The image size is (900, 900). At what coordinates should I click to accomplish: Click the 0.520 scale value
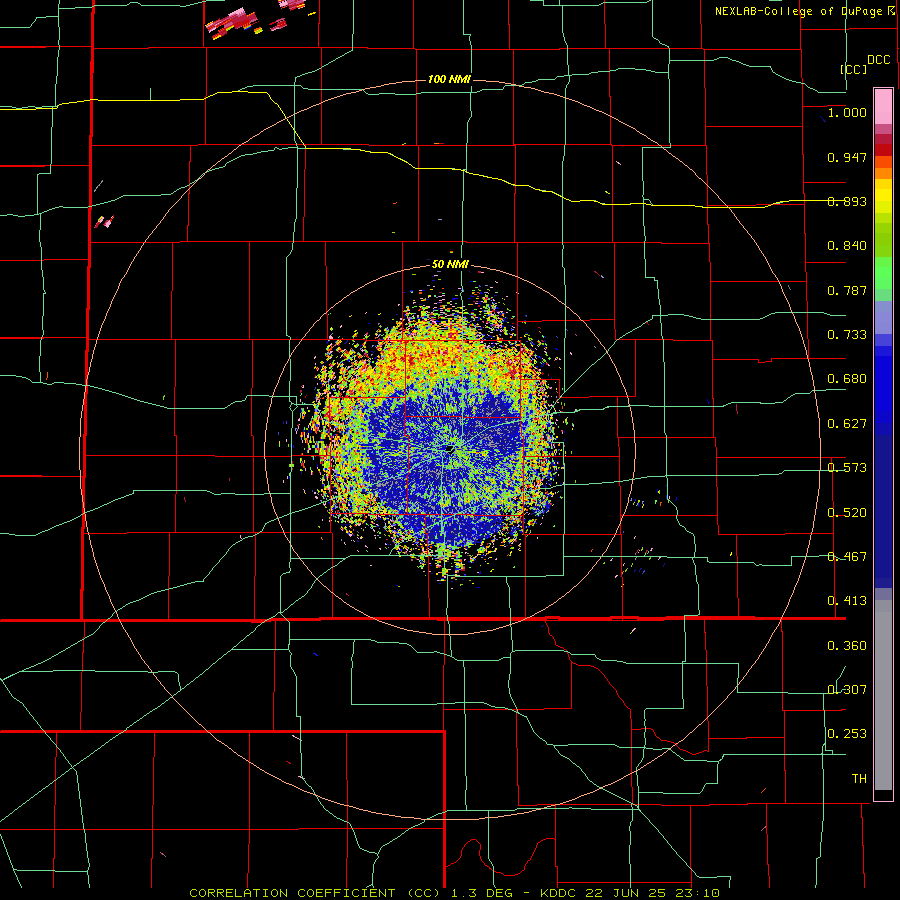tap(847, 513)
